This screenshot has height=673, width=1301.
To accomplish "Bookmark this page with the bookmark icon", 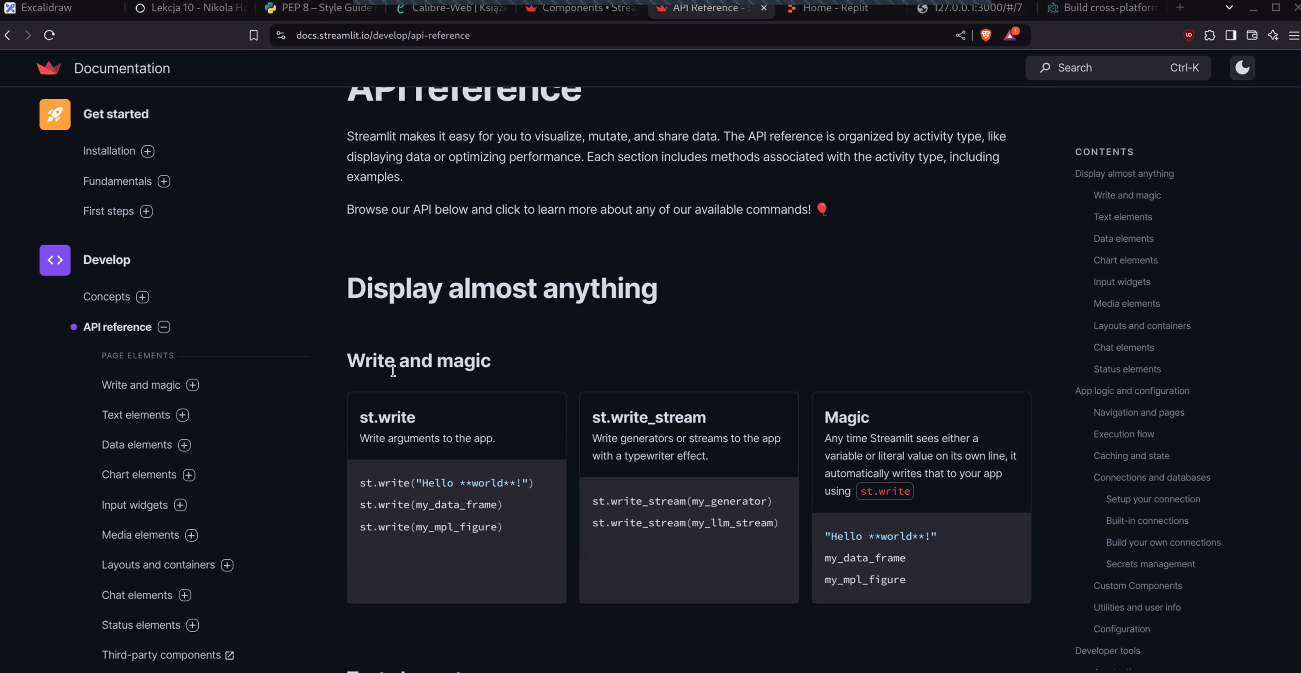I will click(x=254, y=35).
